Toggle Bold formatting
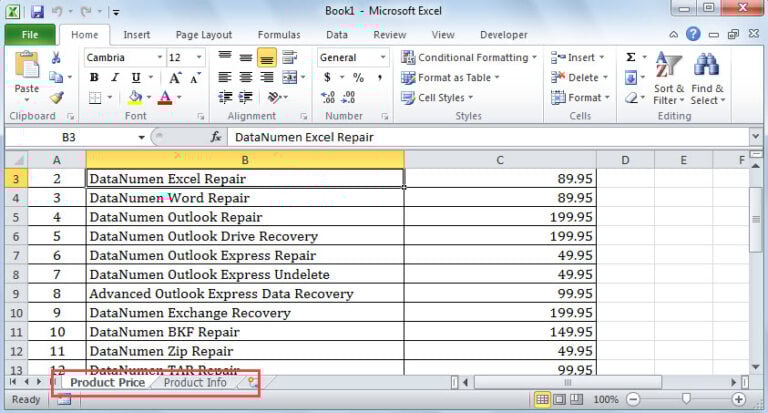The image size is (768, 413). click(x=94, y=77)
